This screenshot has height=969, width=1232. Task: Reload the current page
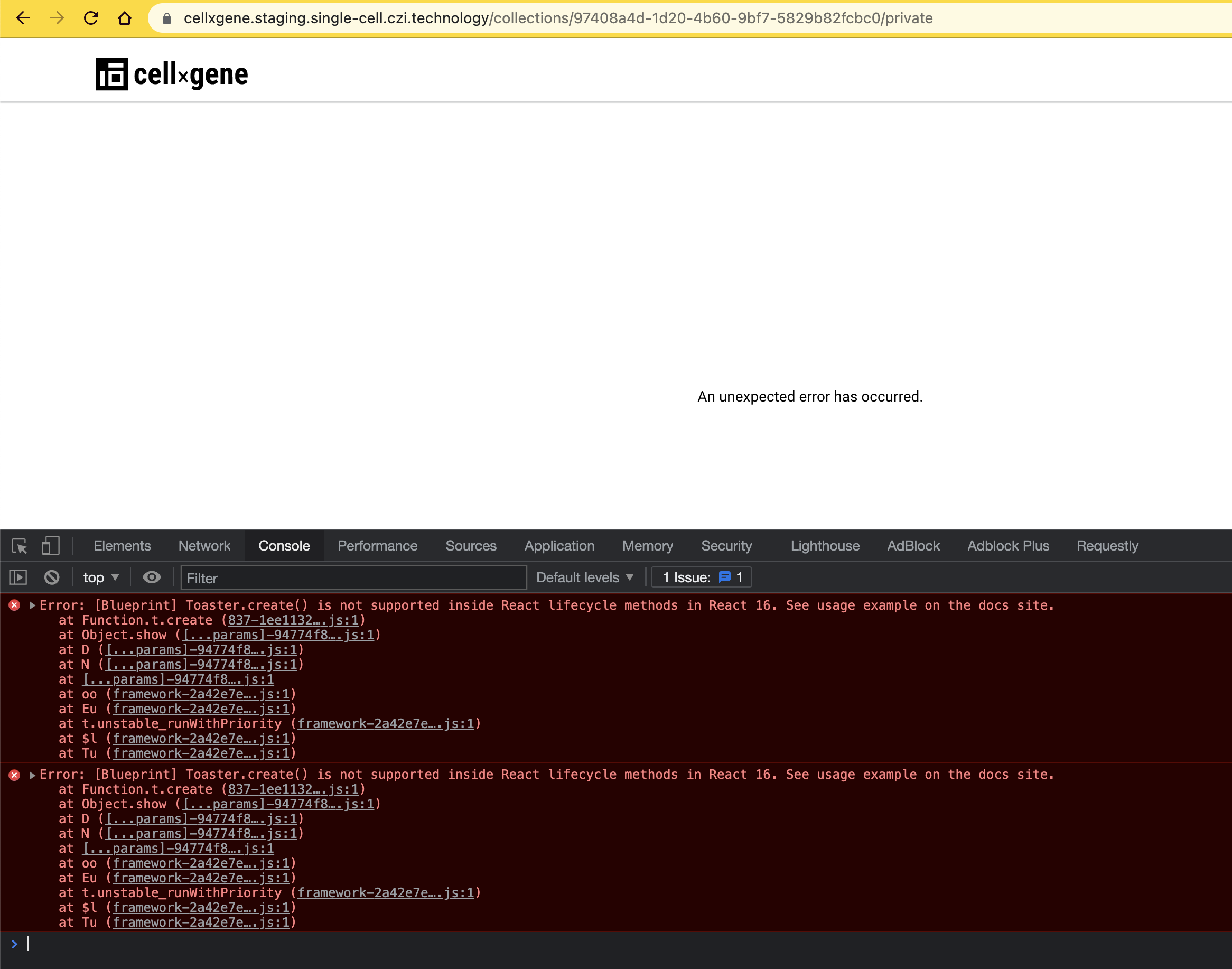click(x=91, y=18)
